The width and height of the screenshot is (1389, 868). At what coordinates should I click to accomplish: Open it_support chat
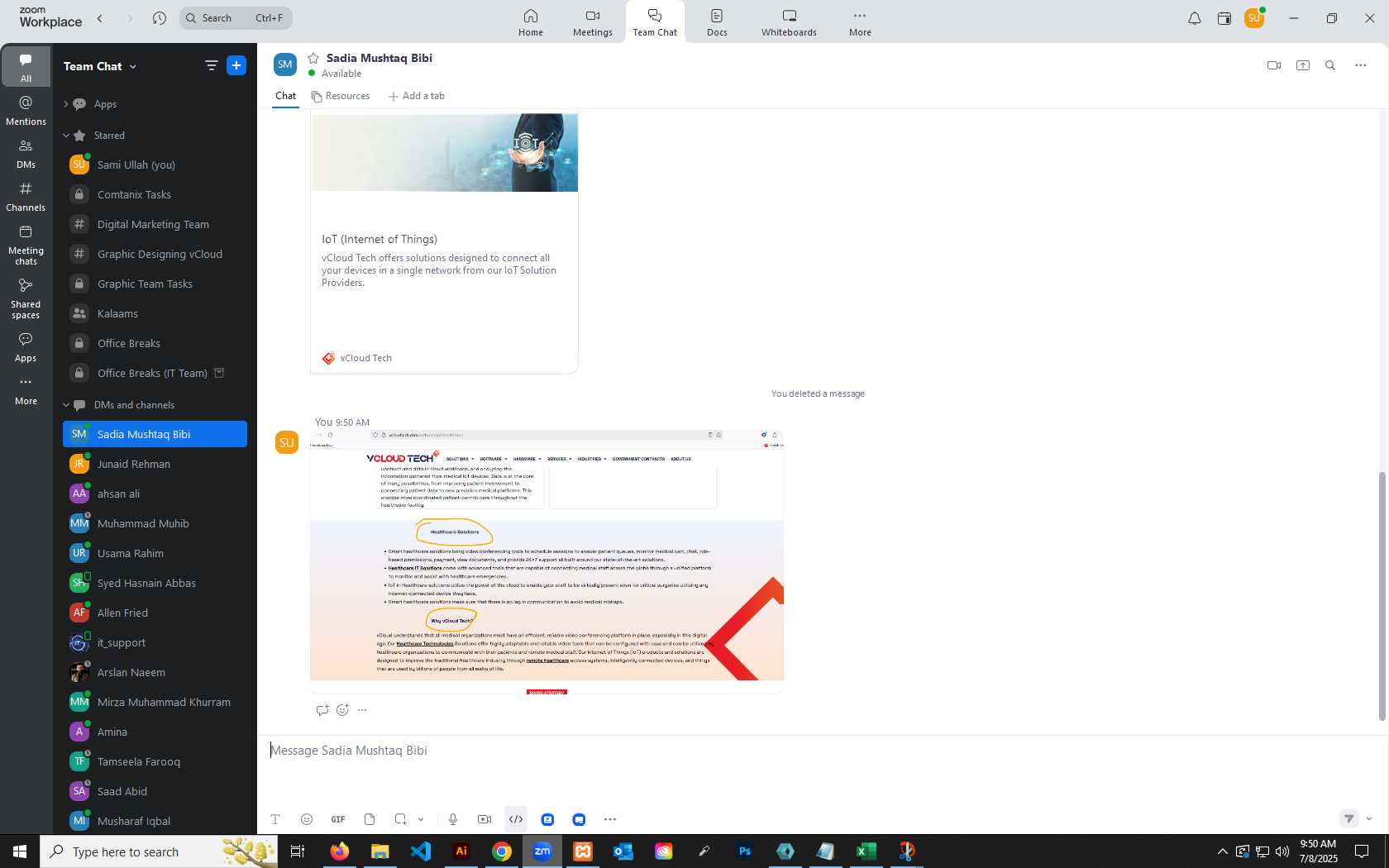pos(155,642)
